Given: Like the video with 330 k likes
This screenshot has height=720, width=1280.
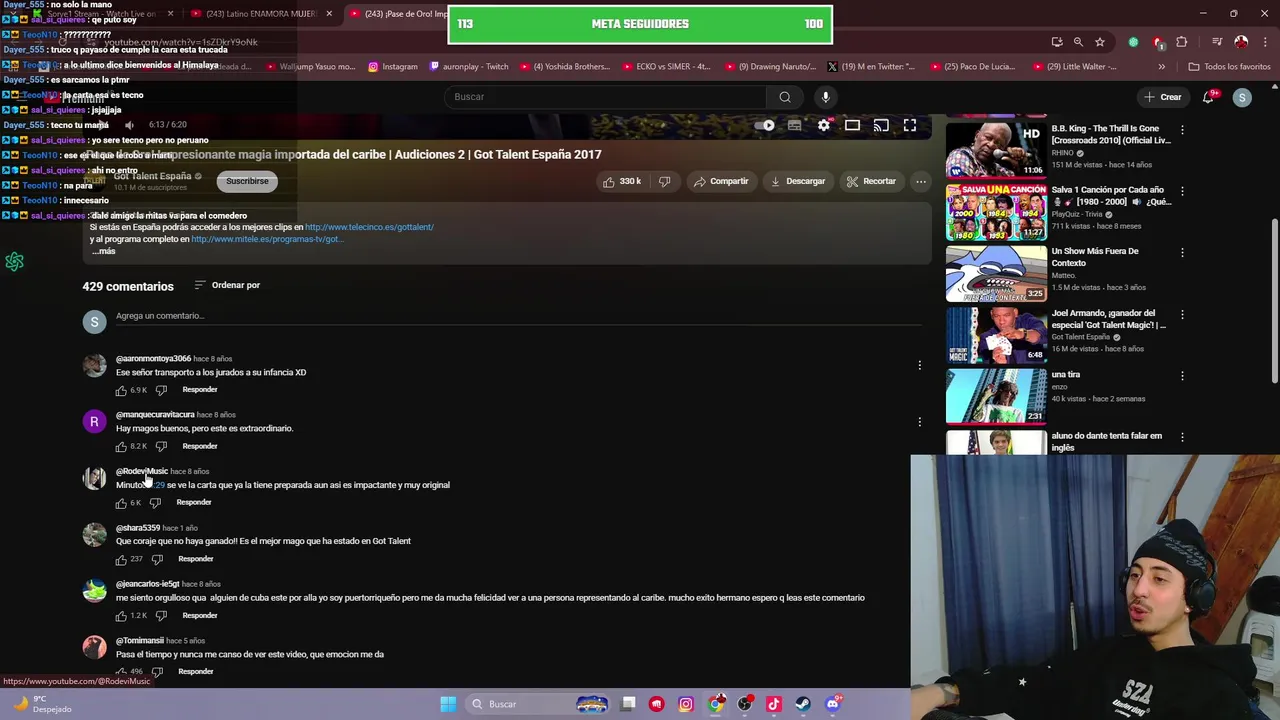Looking at the screenshot, I should (621, 181).
